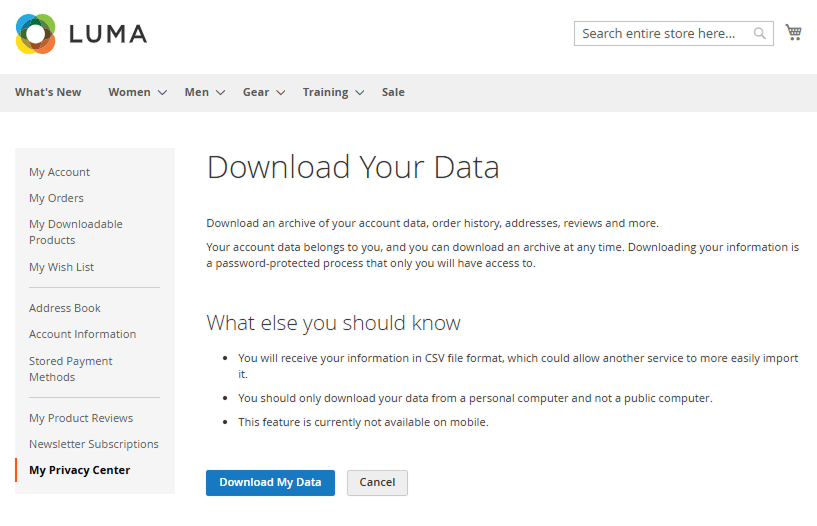
Task: Open Stored Payment Methods link
Action: pos(71,369)
